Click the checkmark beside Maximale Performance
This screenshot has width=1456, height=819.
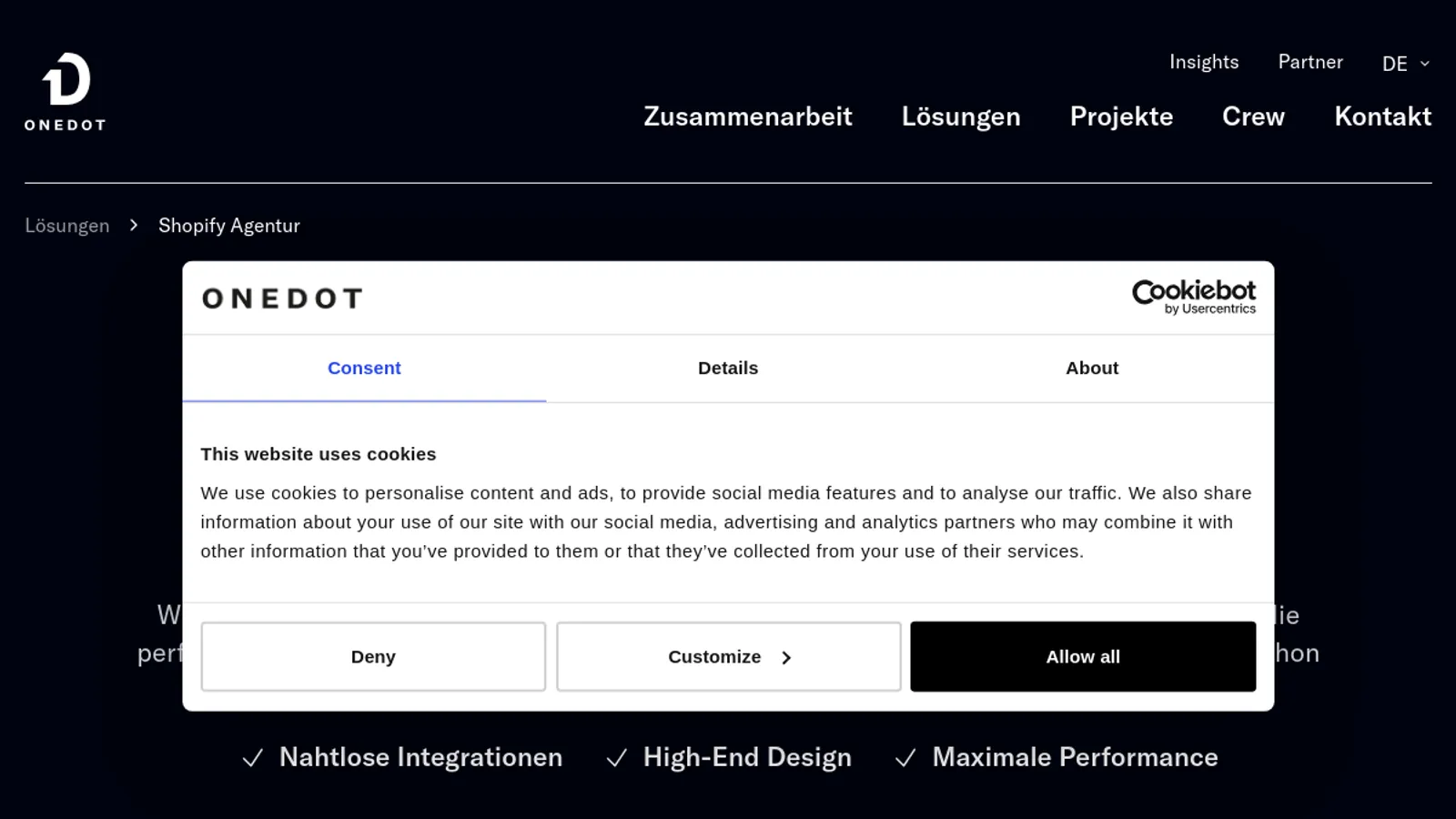(x=905, y=758)
